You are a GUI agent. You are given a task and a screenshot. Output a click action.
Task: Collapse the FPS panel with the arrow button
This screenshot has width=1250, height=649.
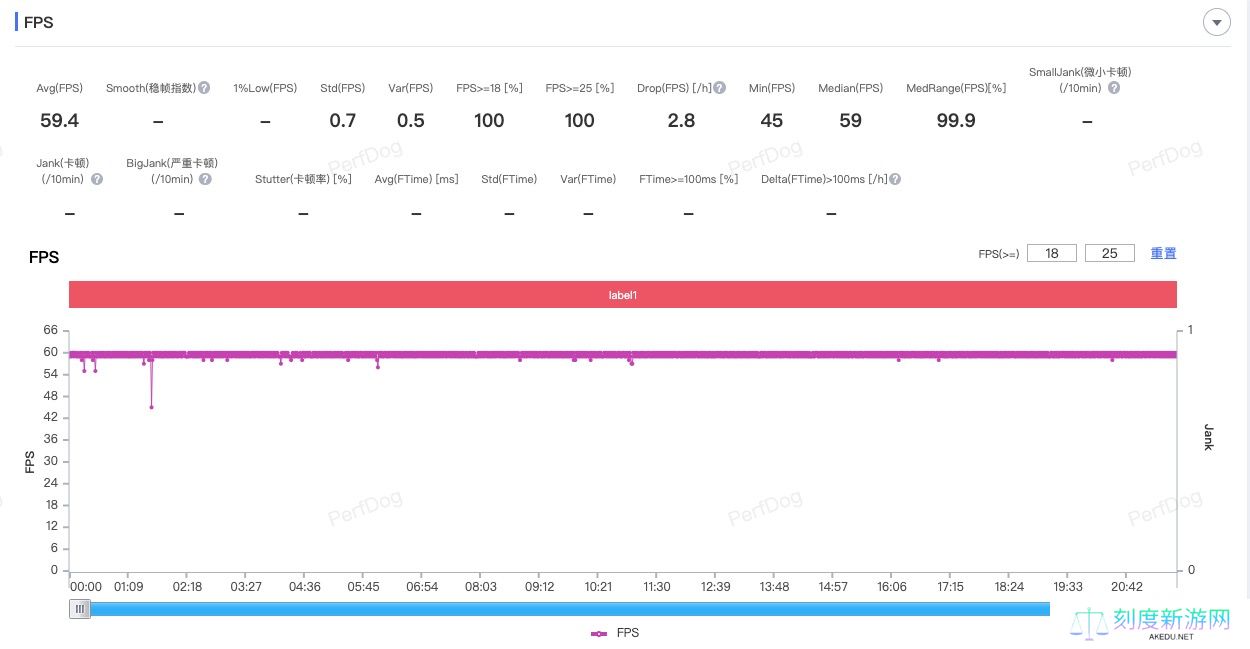coord(1216,22)
